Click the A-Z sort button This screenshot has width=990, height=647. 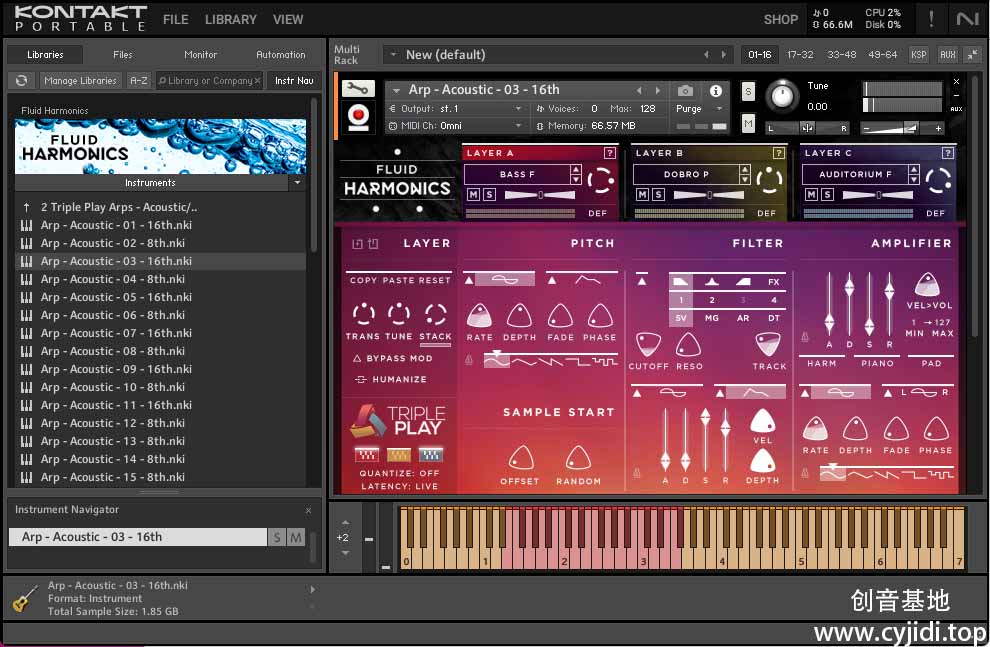(138, 81)
